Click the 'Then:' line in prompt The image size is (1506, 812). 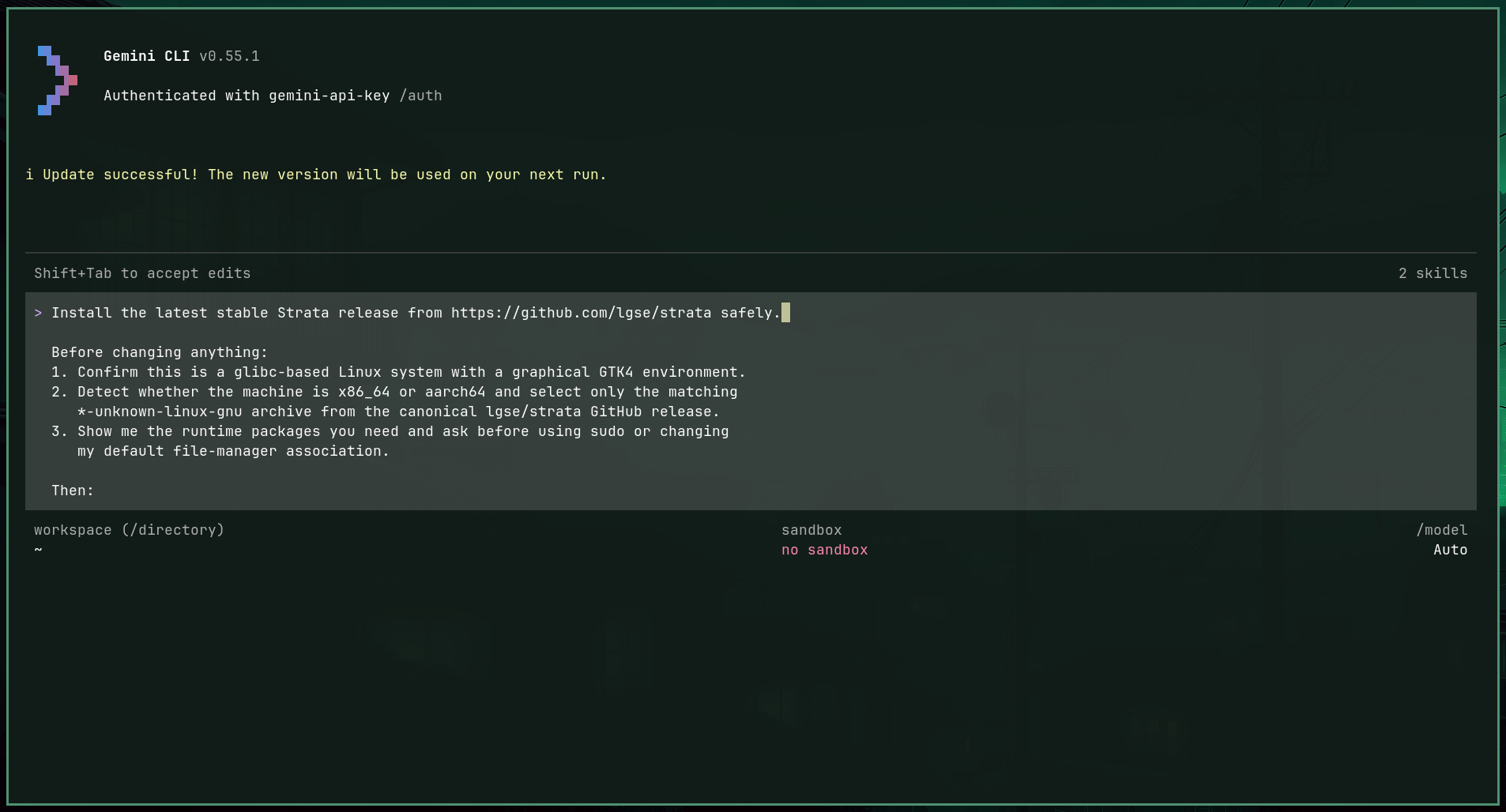73,491
